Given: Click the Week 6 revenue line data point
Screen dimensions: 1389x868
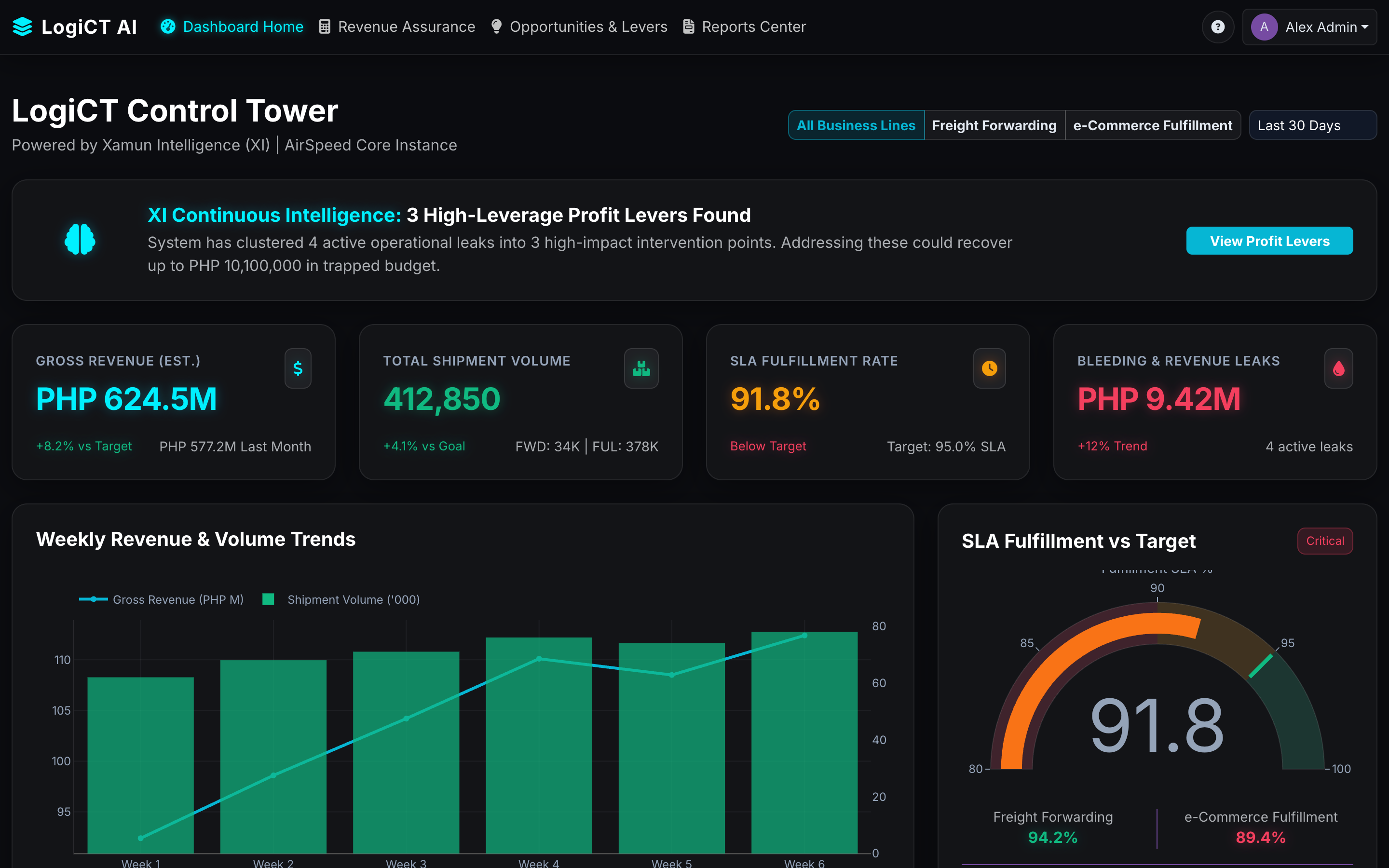Looking at the screenshot, I should (x=804, y=636).
